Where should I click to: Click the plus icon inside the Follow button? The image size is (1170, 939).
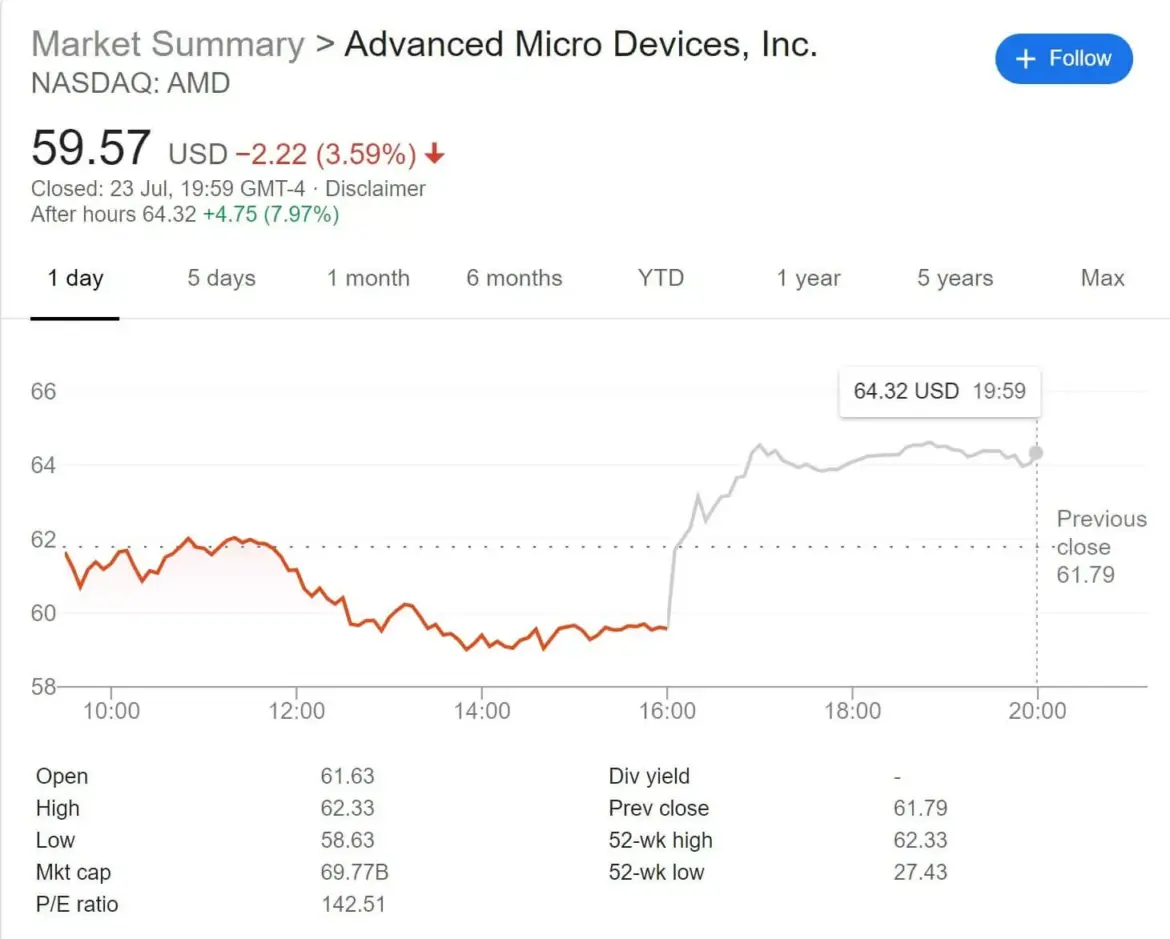[x=1025, y=59]
